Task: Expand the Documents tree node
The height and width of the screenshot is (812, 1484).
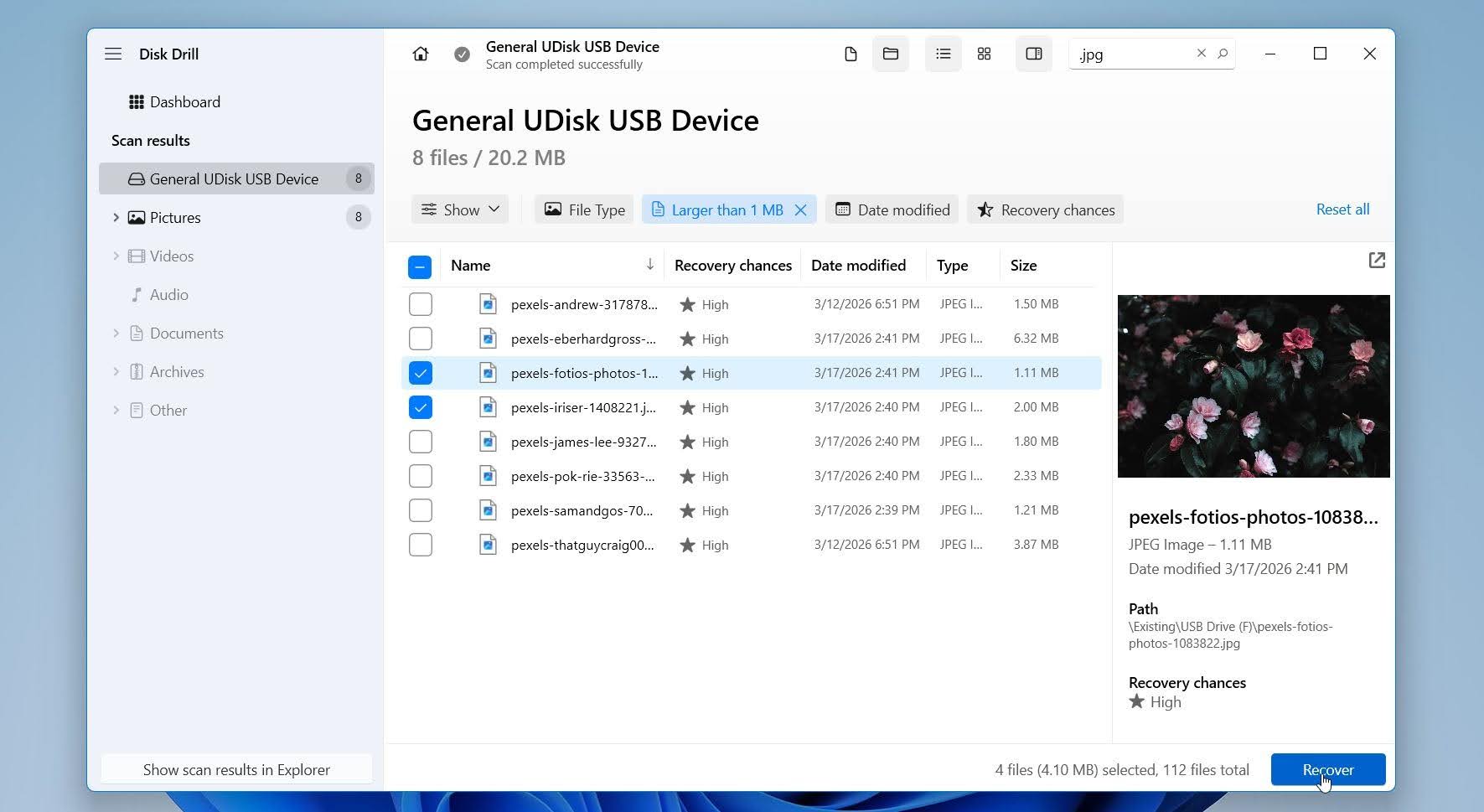Action: point(116,334)
